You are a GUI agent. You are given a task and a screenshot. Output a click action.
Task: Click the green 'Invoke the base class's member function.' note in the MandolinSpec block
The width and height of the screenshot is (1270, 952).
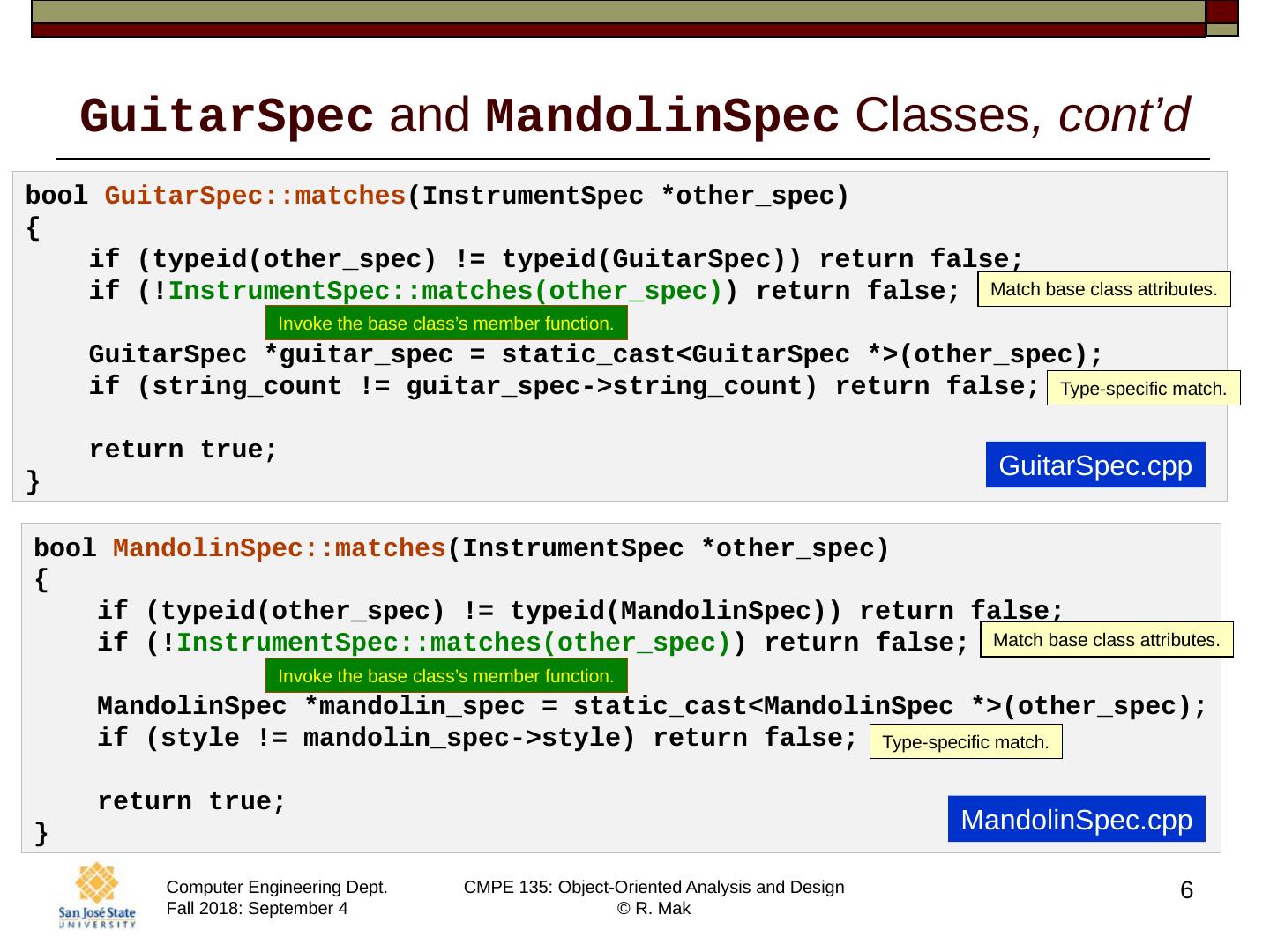tap(446, 676)
